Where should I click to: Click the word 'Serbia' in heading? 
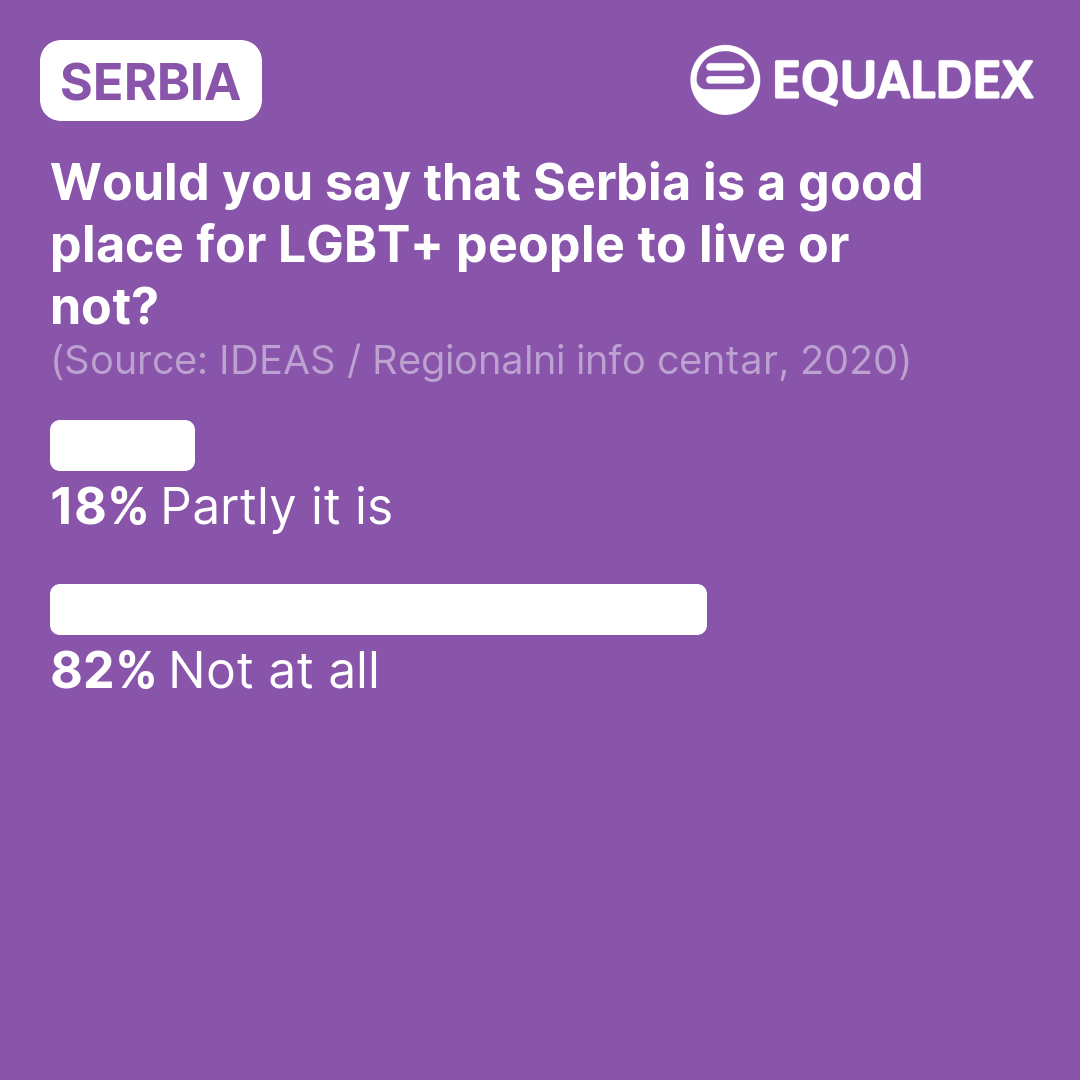click(612, 183)
